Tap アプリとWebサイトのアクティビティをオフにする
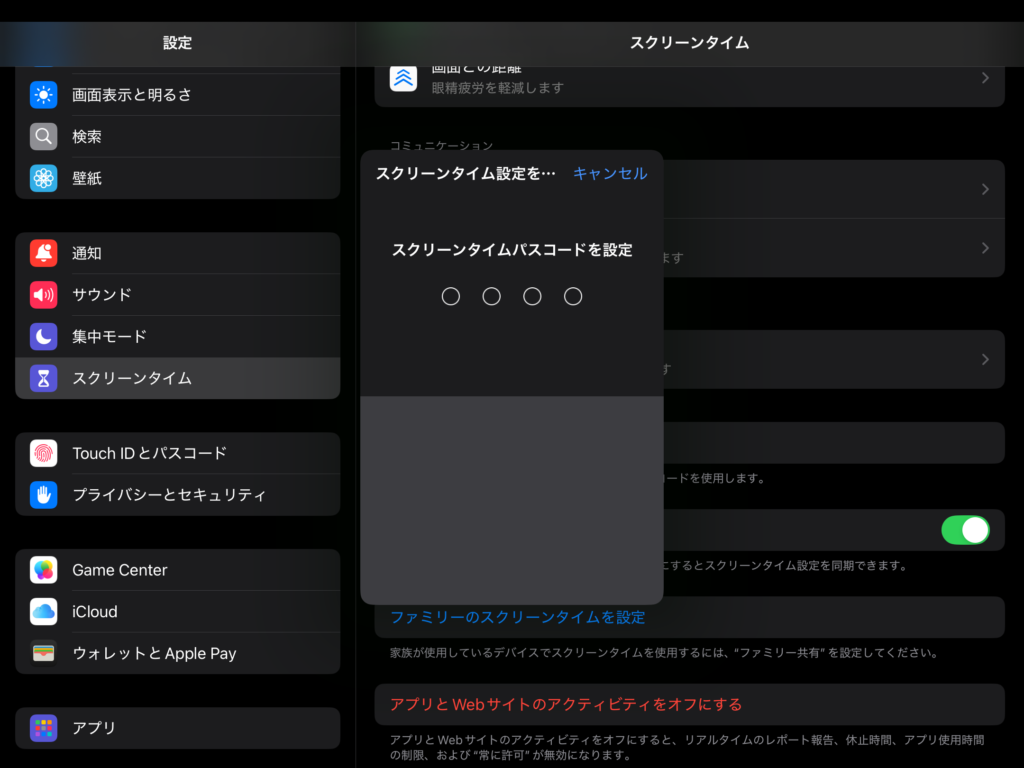Image resolution: width=1024 pixels, height=768 pixels. (566, 705)
